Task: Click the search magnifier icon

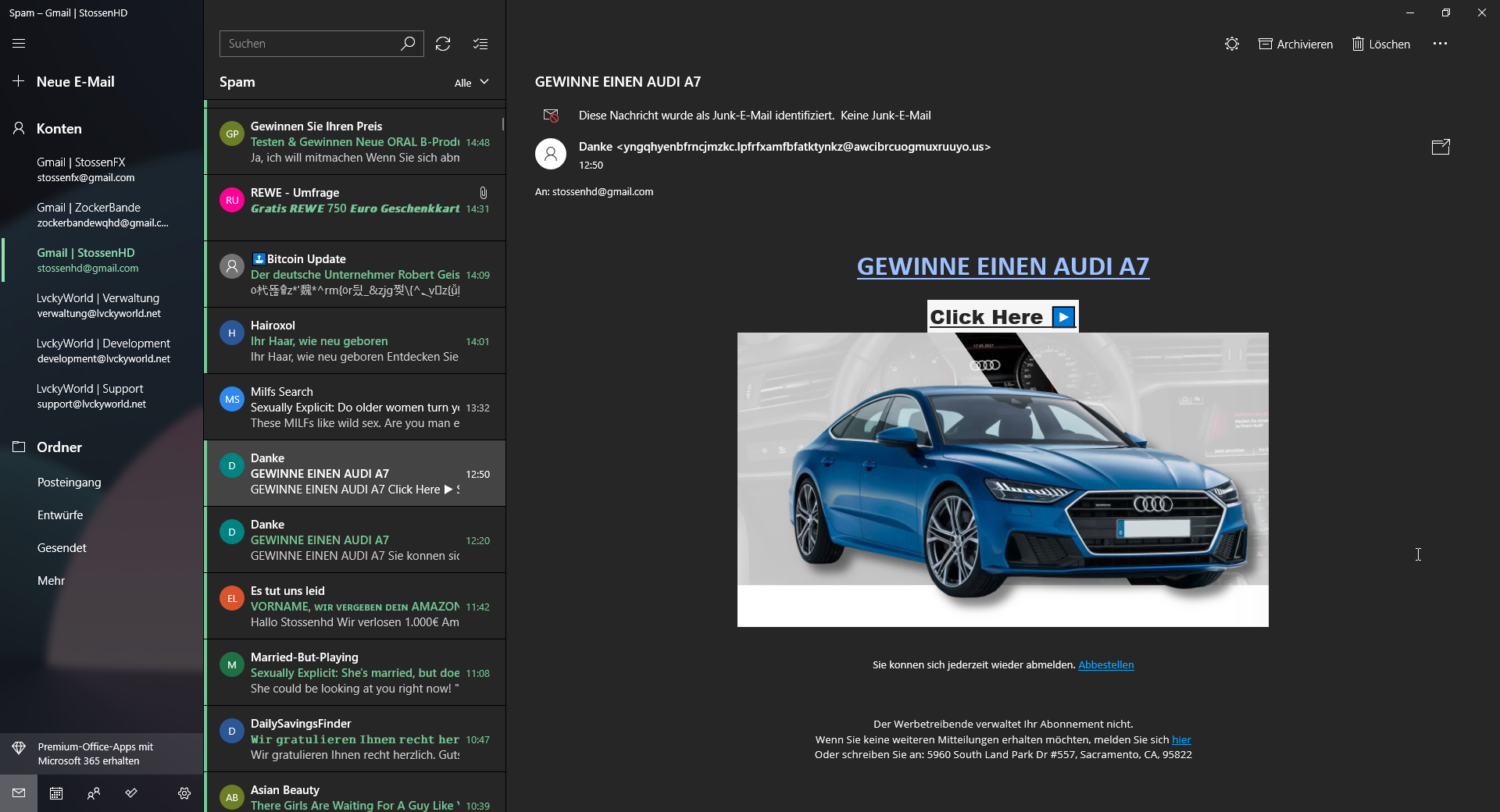Action: tap(408, 44)
